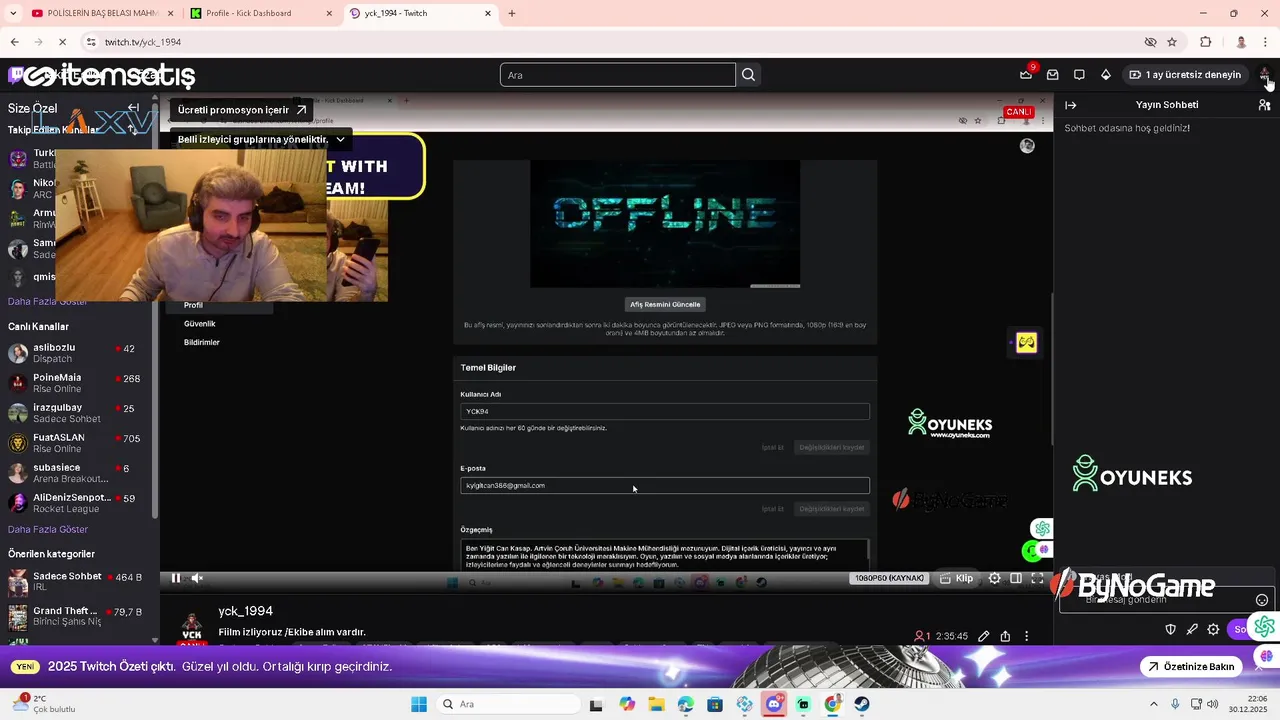Open the Grand Theft category
The width and height of the screenshot is (1280, 720).
tap(78, 616)
